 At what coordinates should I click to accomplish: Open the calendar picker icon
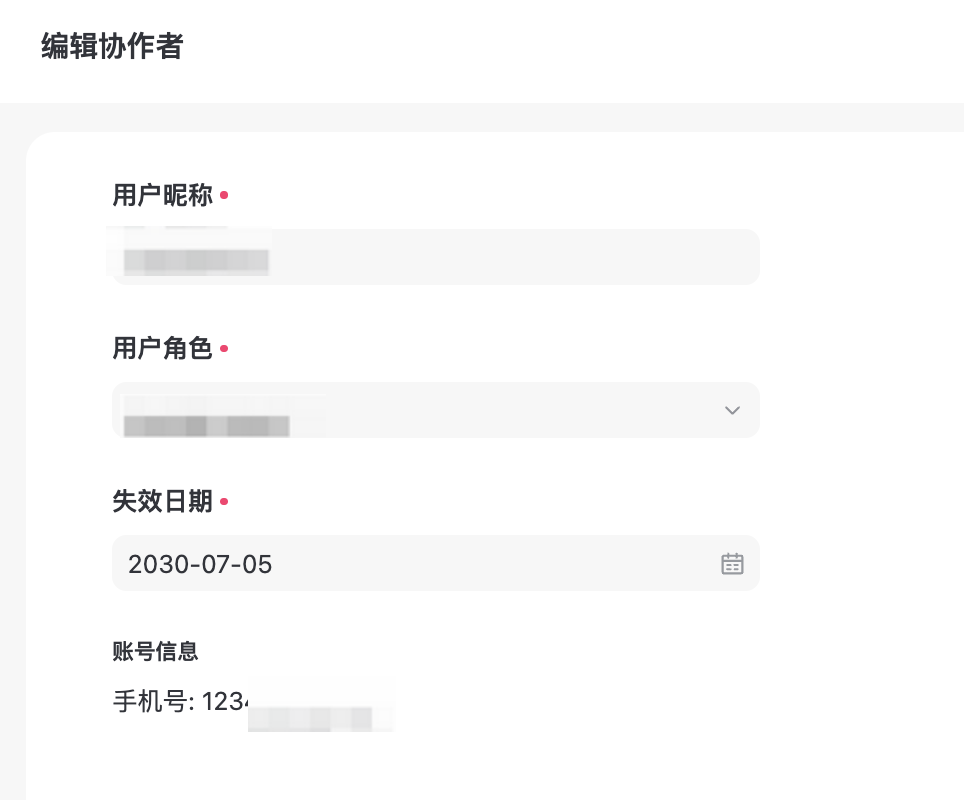click(x=732, y=564)
